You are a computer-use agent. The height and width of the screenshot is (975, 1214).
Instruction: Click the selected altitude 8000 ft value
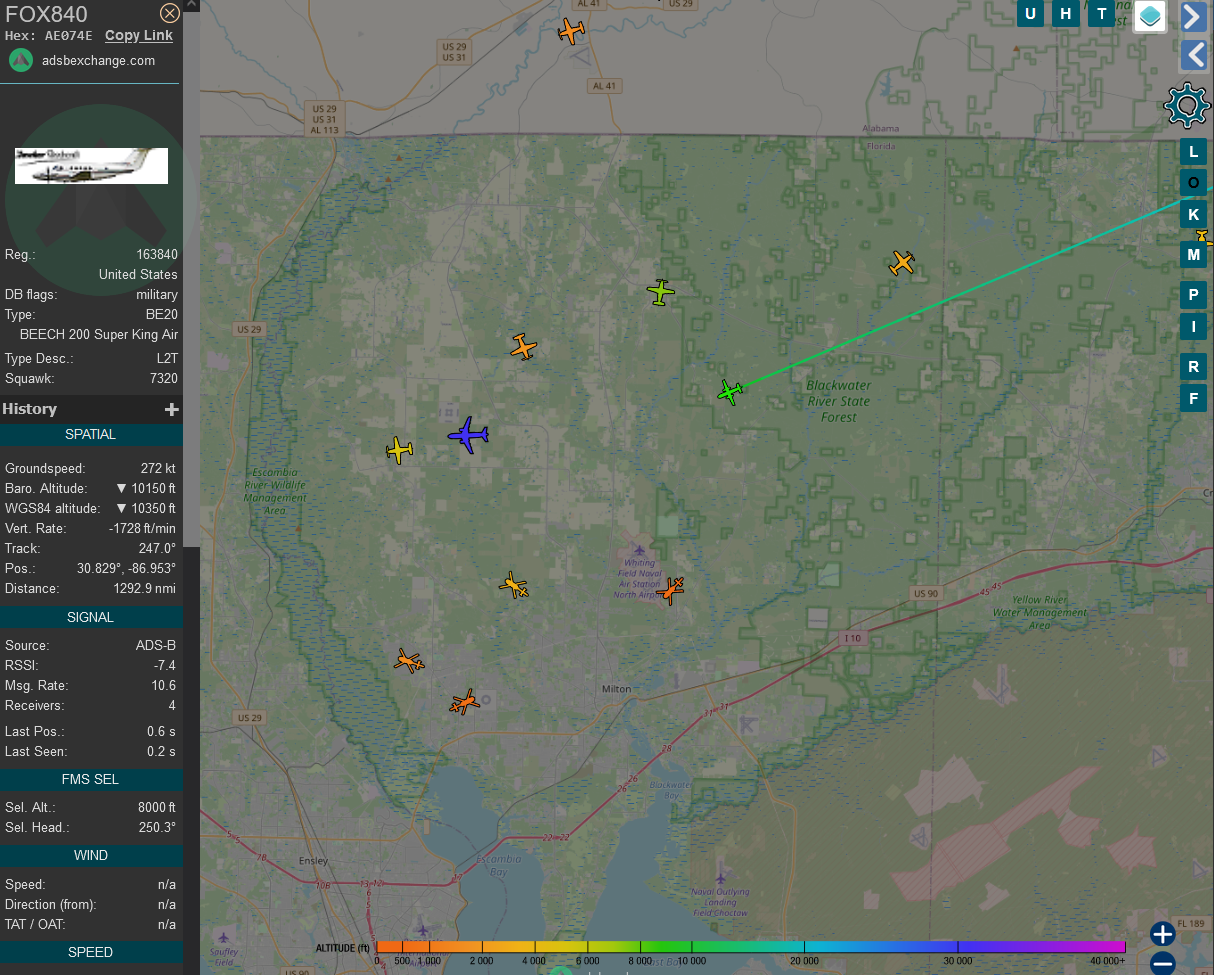coord(157,808)
